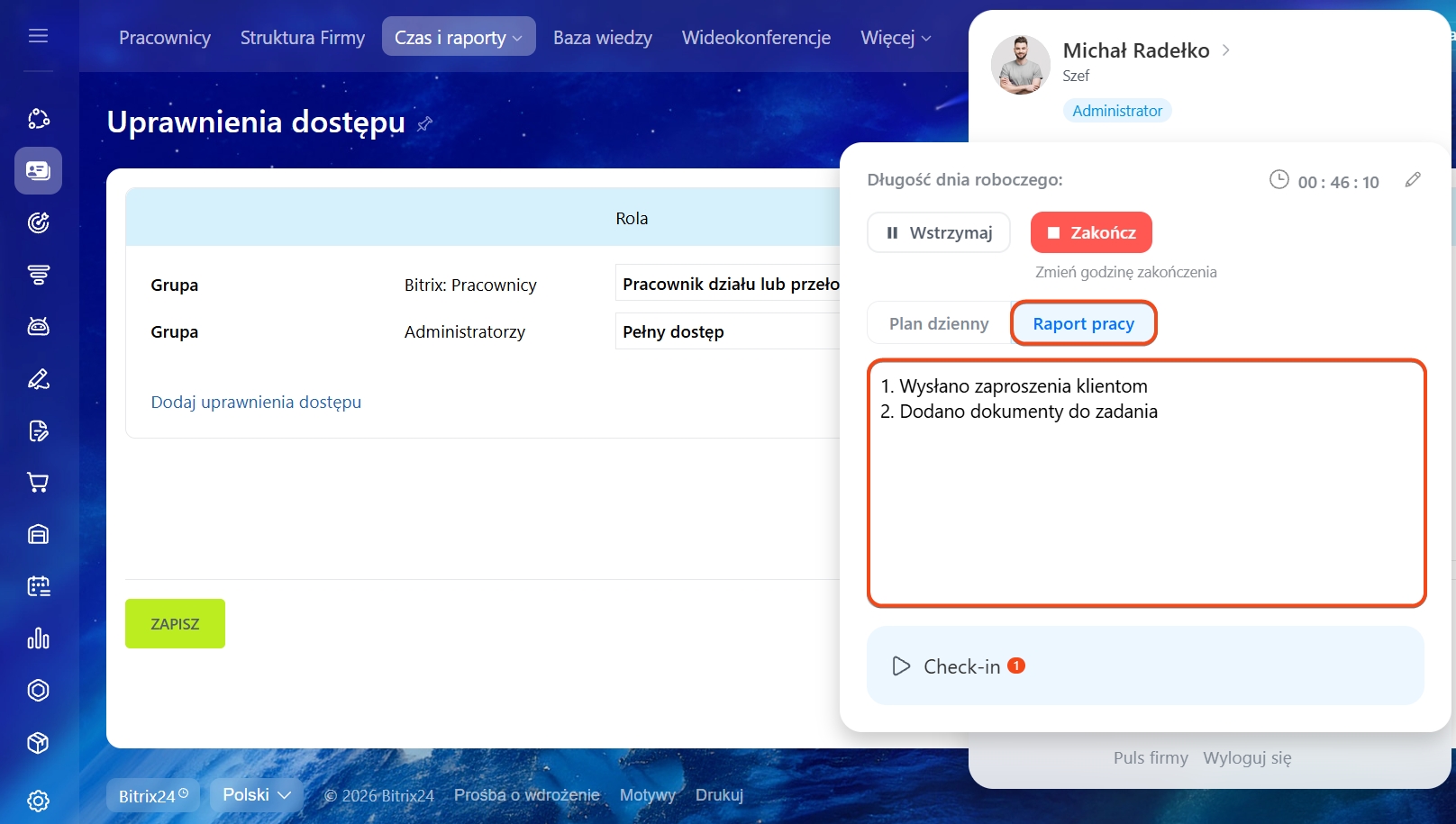Pause the workday with Wstrzymaj
The image size is (1456, 824).
click(938, 232)
